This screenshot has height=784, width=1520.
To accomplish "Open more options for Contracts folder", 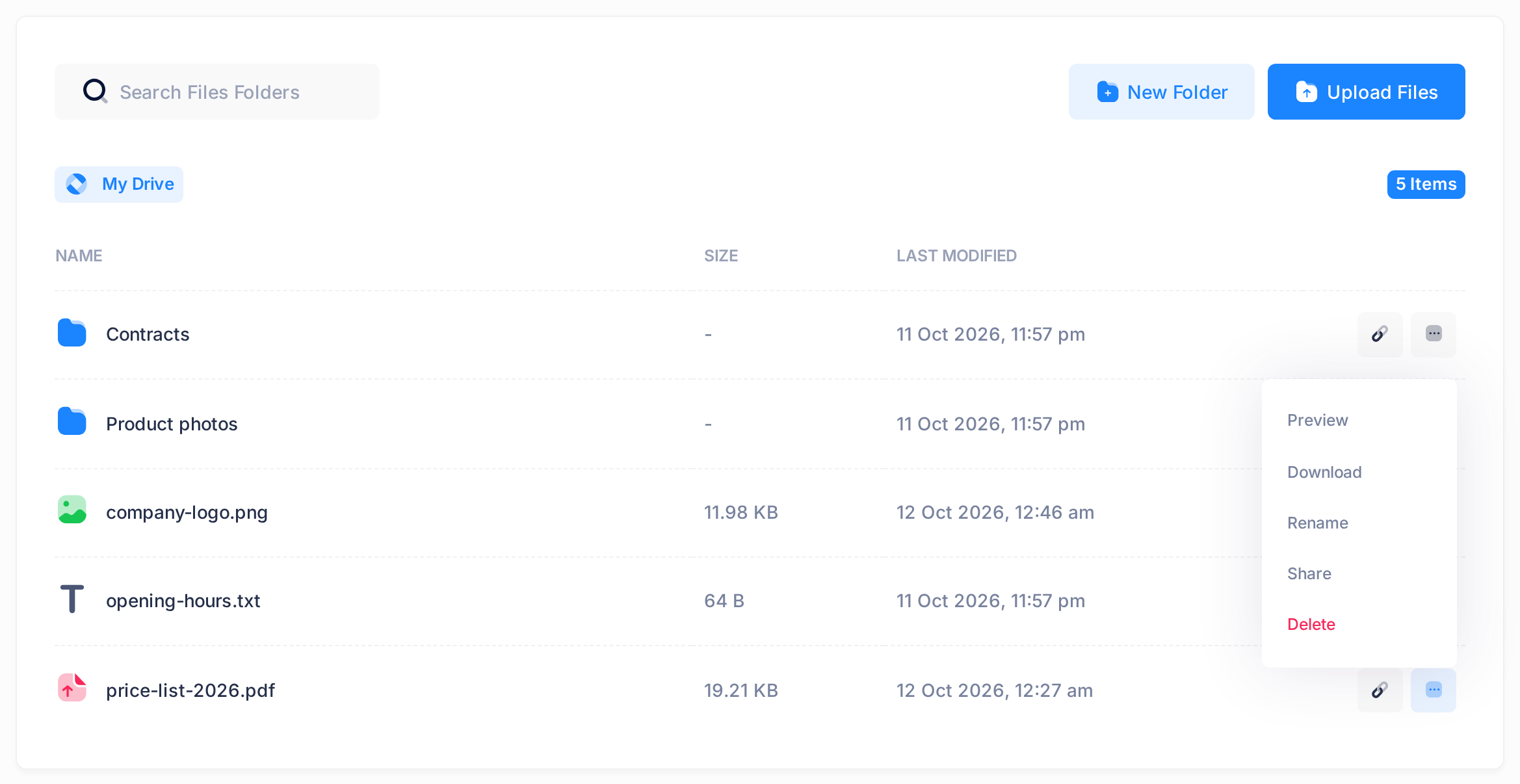I will [1434, 334].
